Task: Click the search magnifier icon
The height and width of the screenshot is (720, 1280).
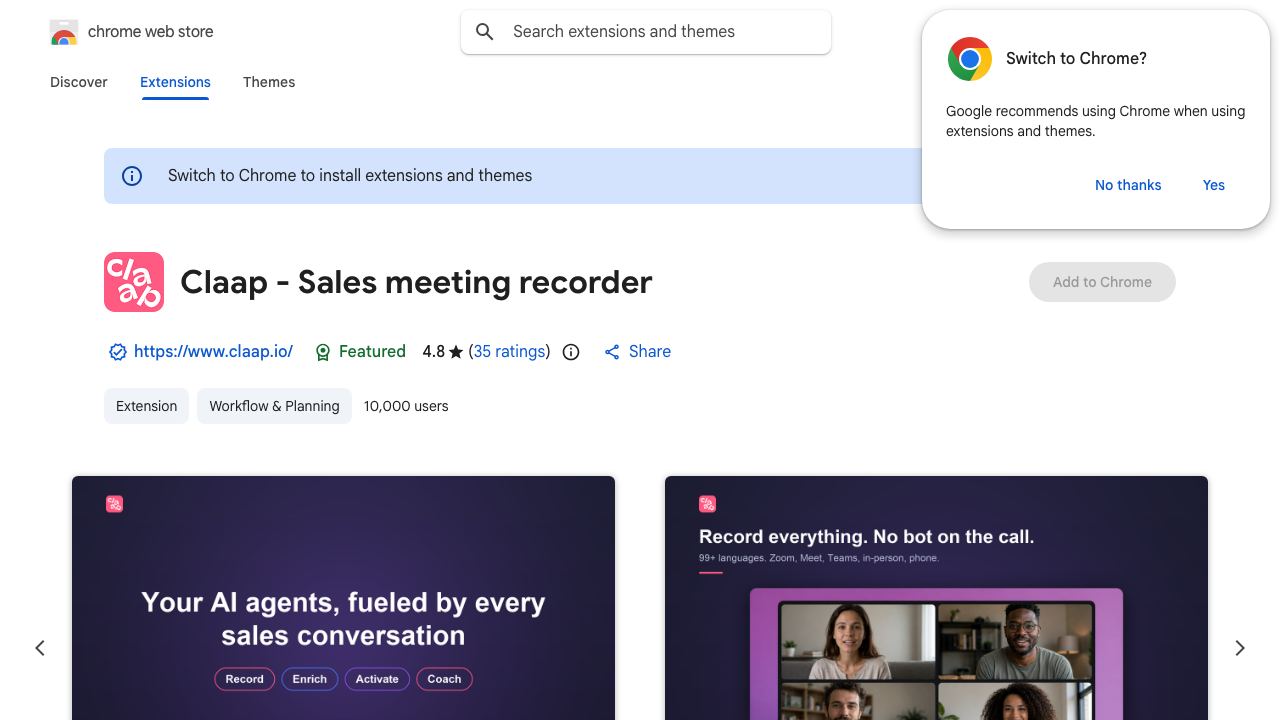Action: (x=485, y=32)
